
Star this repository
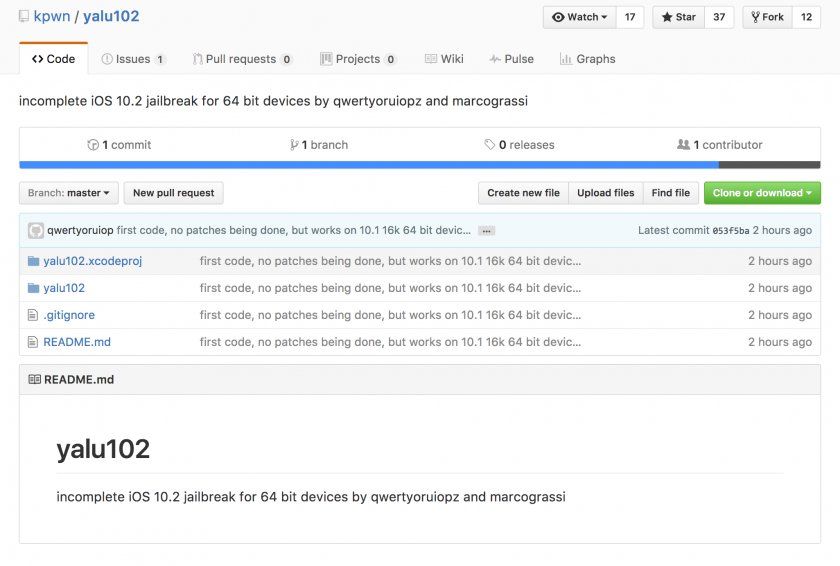tap(678, 17)
